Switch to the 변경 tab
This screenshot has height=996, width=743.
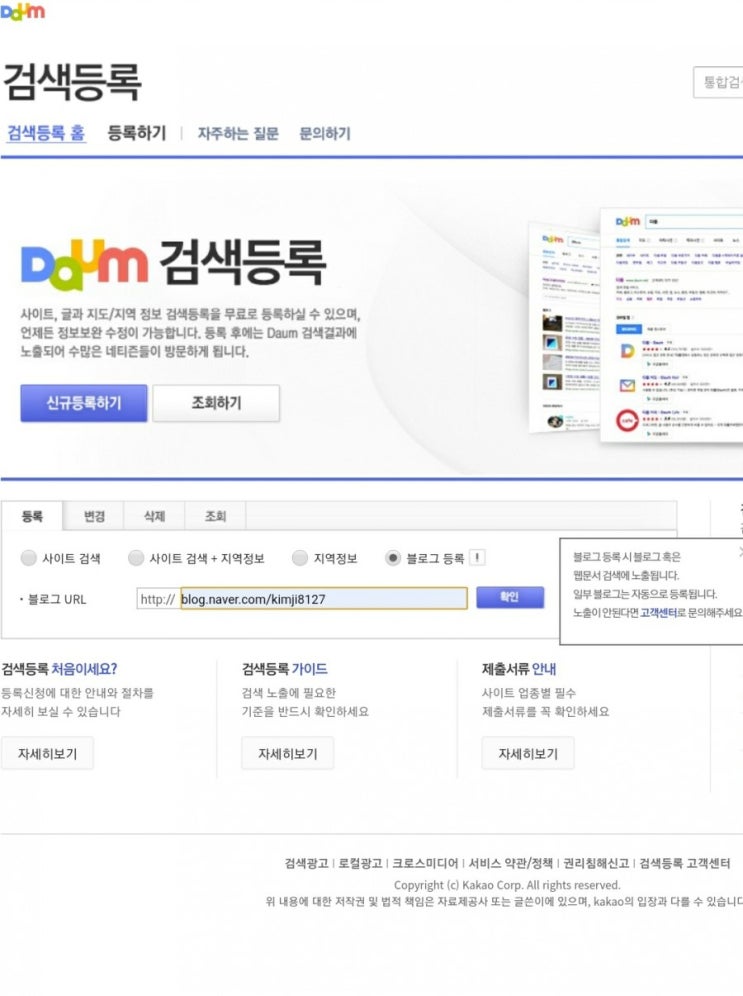(x=93, y=516)
